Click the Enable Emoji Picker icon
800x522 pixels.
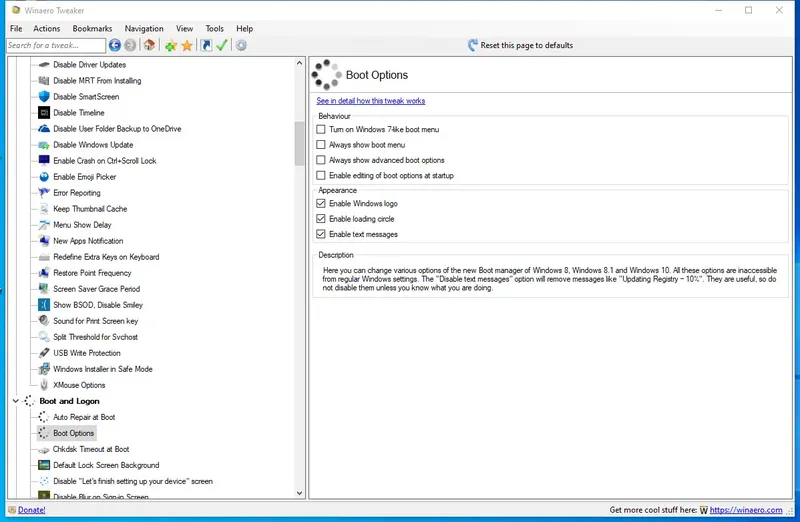(44, 177)
